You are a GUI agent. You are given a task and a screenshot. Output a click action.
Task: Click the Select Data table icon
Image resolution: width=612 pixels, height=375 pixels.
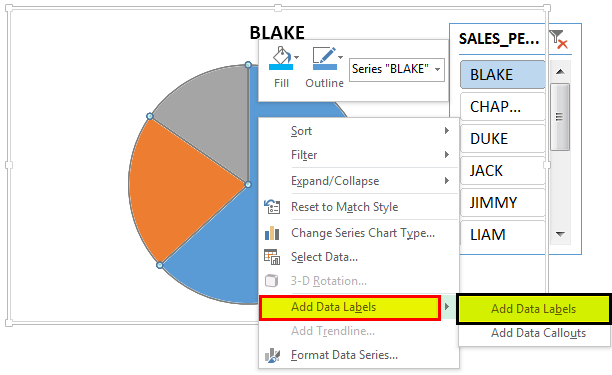tap(272, 257)
